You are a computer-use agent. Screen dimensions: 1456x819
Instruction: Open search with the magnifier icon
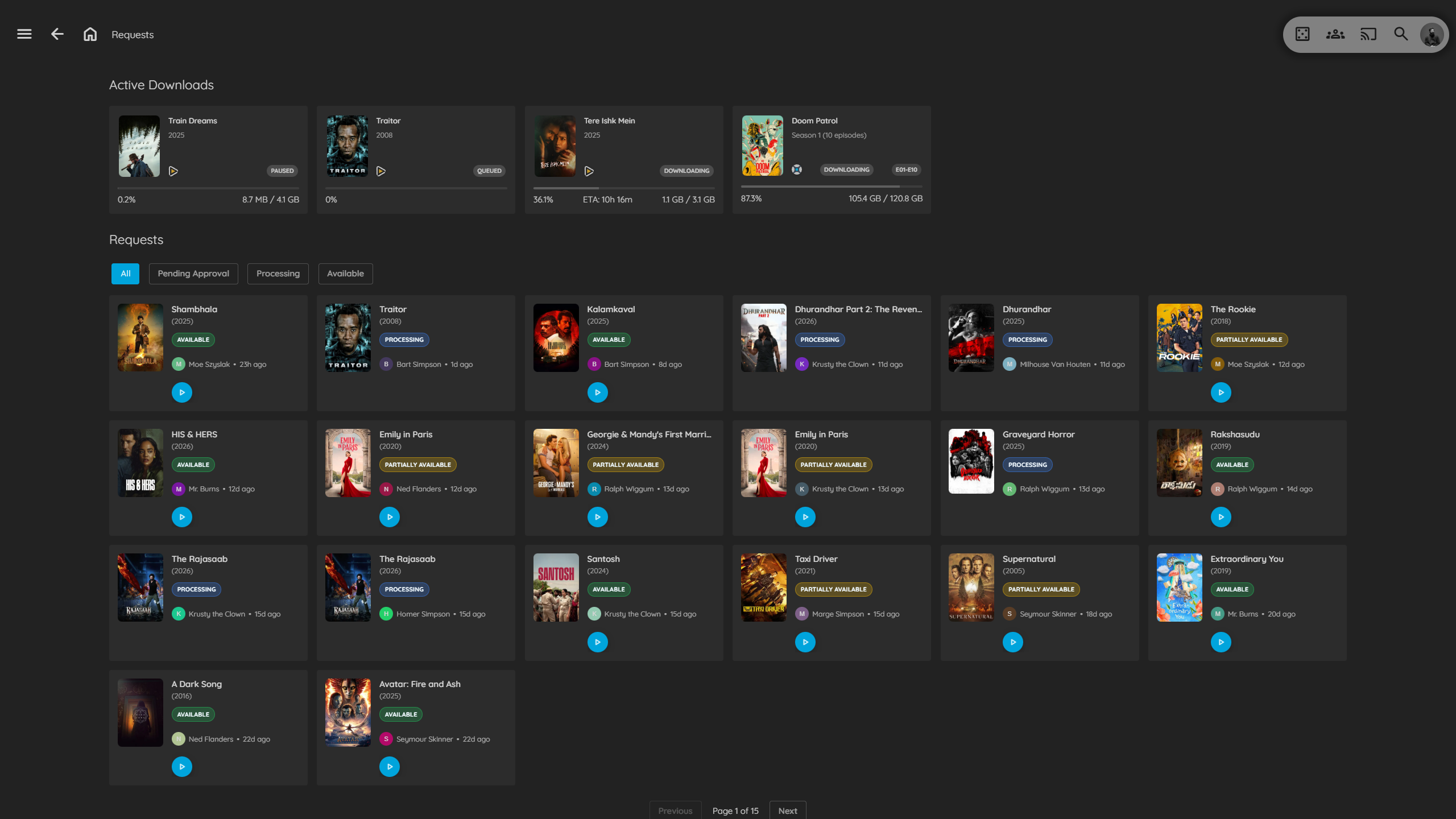coord(1401,34)
